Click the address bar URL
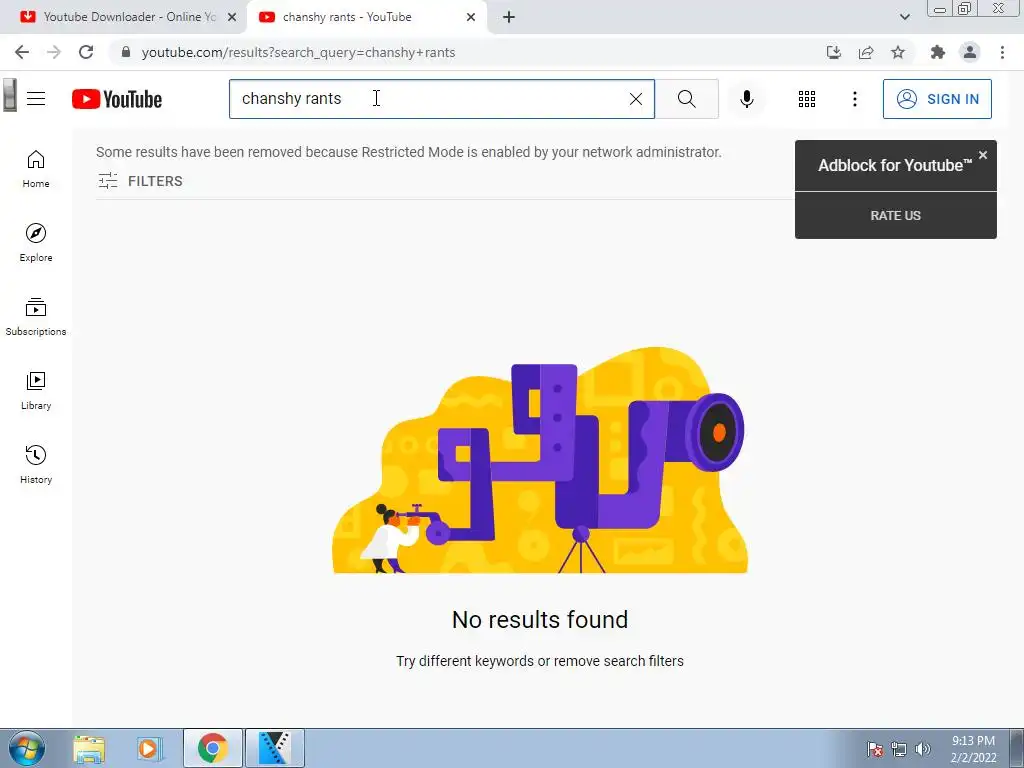This screenshot has width=1024, height=768. coord(298,52)
